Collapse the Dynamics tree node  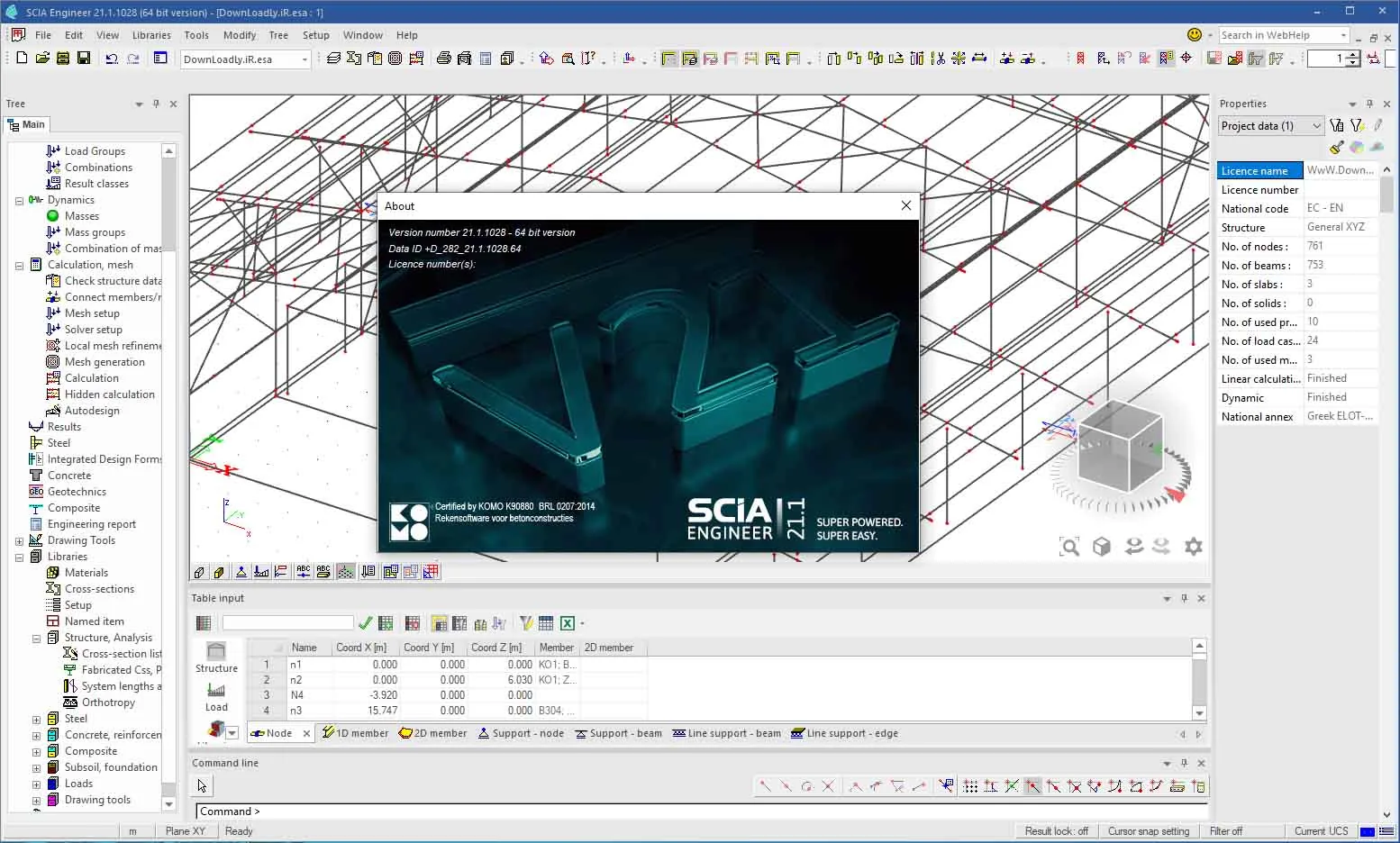19,200
